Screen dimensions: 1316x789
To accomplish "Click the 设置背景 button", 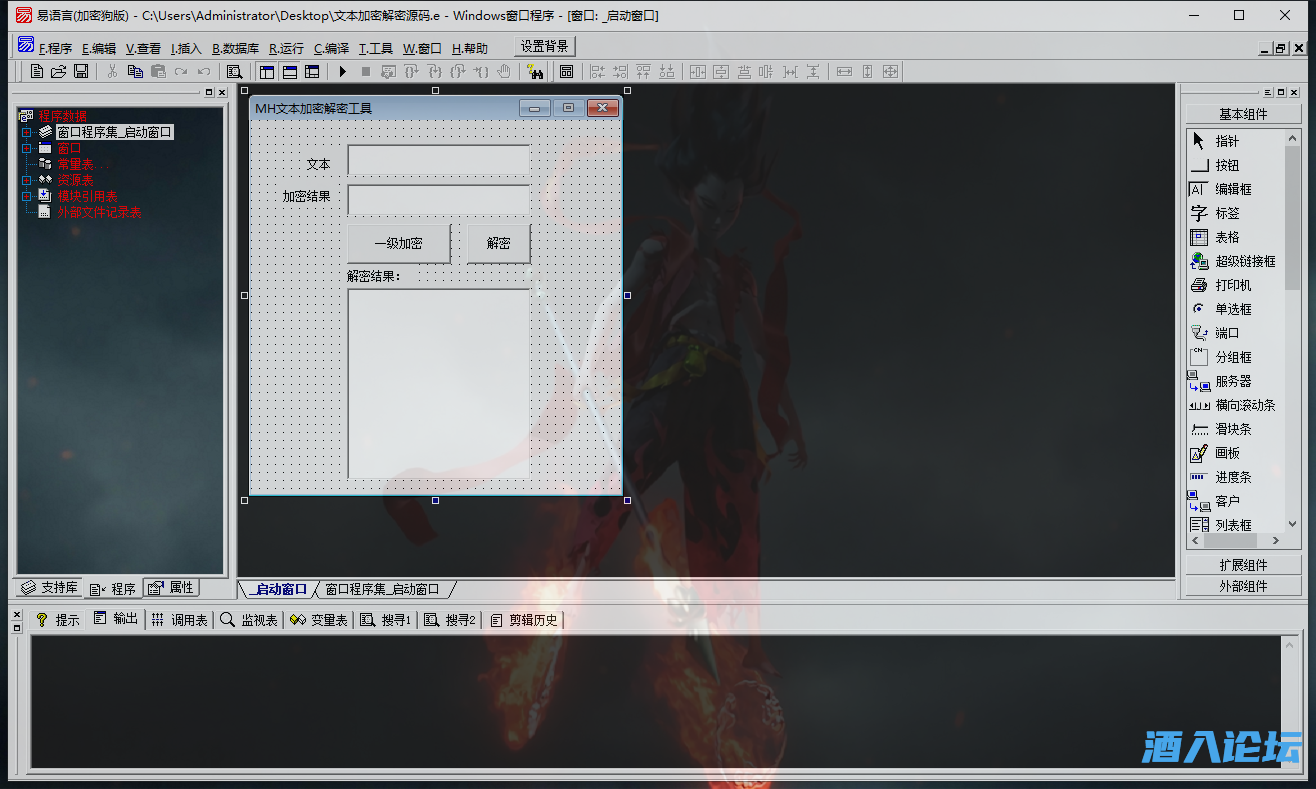I will click(x=545, y=46).
